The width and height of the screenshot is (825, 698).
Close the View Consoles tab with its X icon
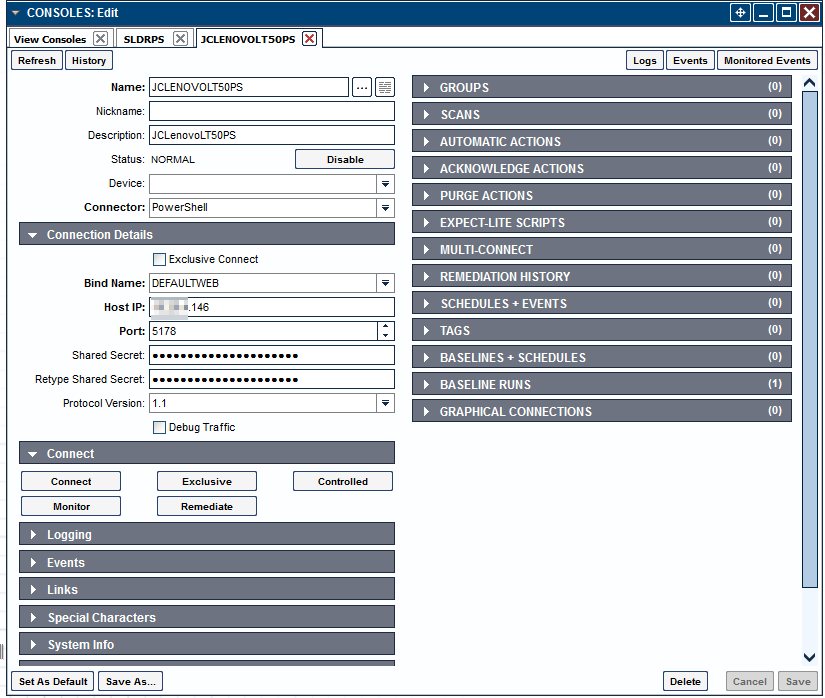(x=100, y=39)
